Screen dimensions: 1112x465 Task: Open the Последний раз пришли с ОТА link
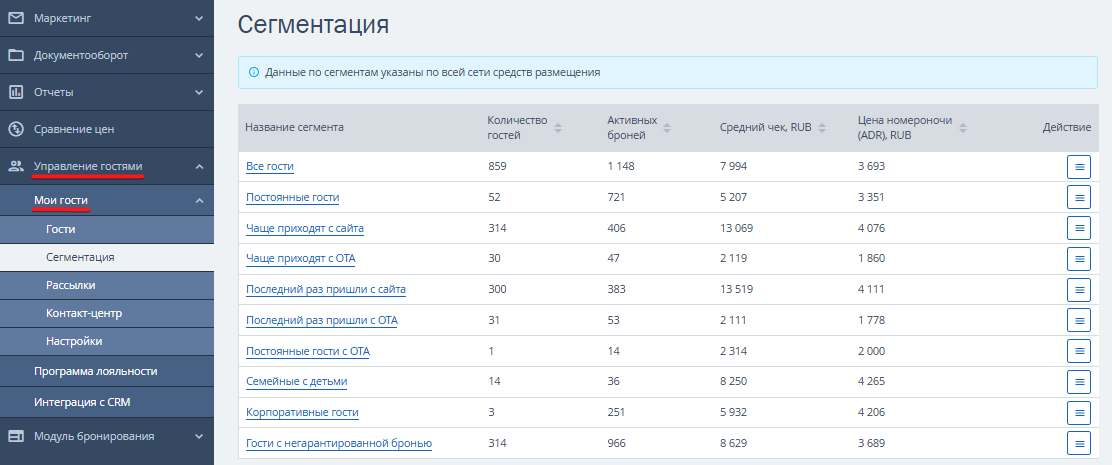point(321,320)
